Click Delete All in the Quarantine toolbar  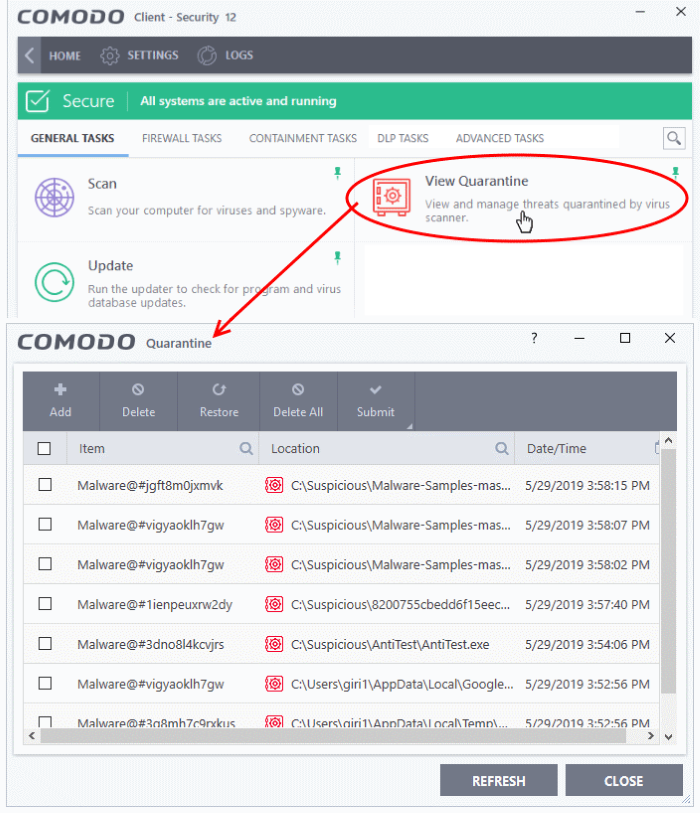[x=298, y=401]
